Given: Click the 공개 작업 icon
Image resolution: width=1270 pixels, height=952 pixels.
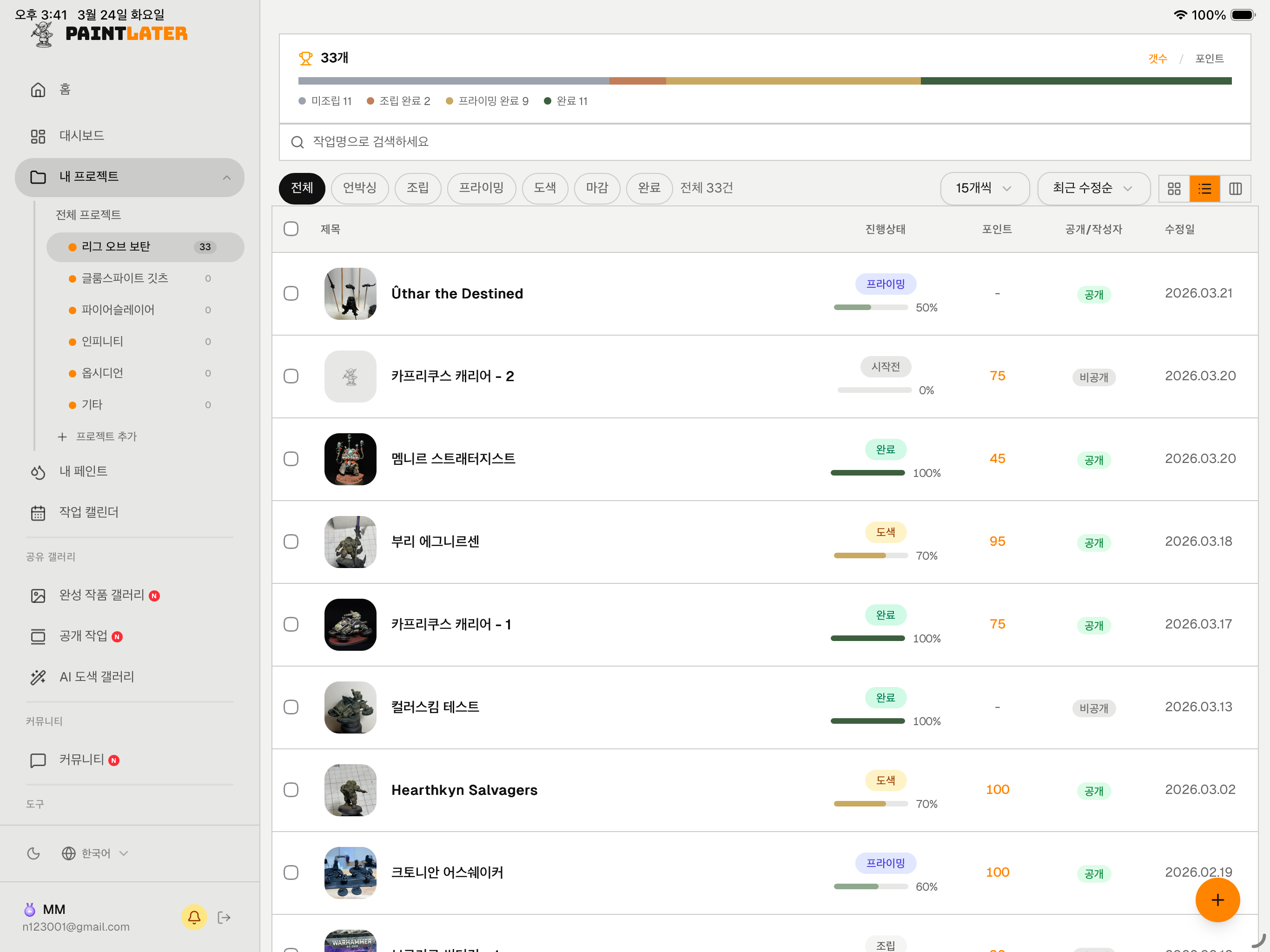Looking at the screenshot, I should [x=38, y=636].
